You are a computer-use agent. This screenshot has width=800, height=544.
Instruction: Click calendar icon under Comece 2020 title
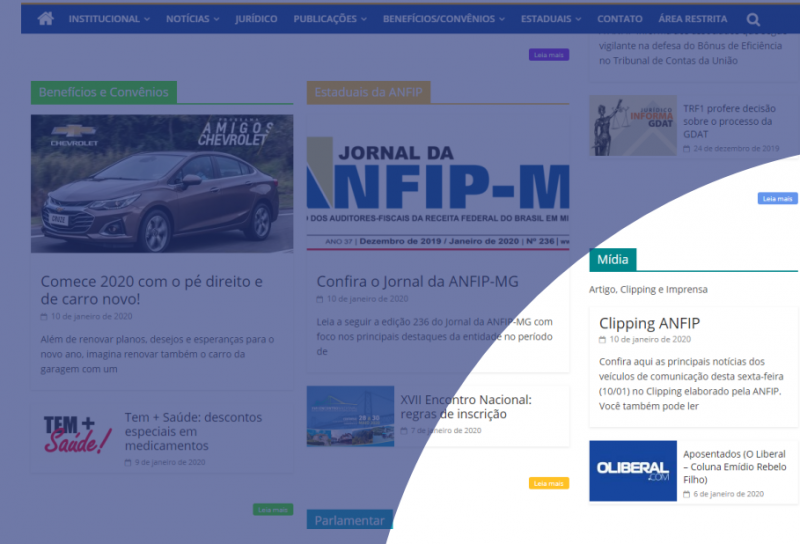click(x=44, y=317)
